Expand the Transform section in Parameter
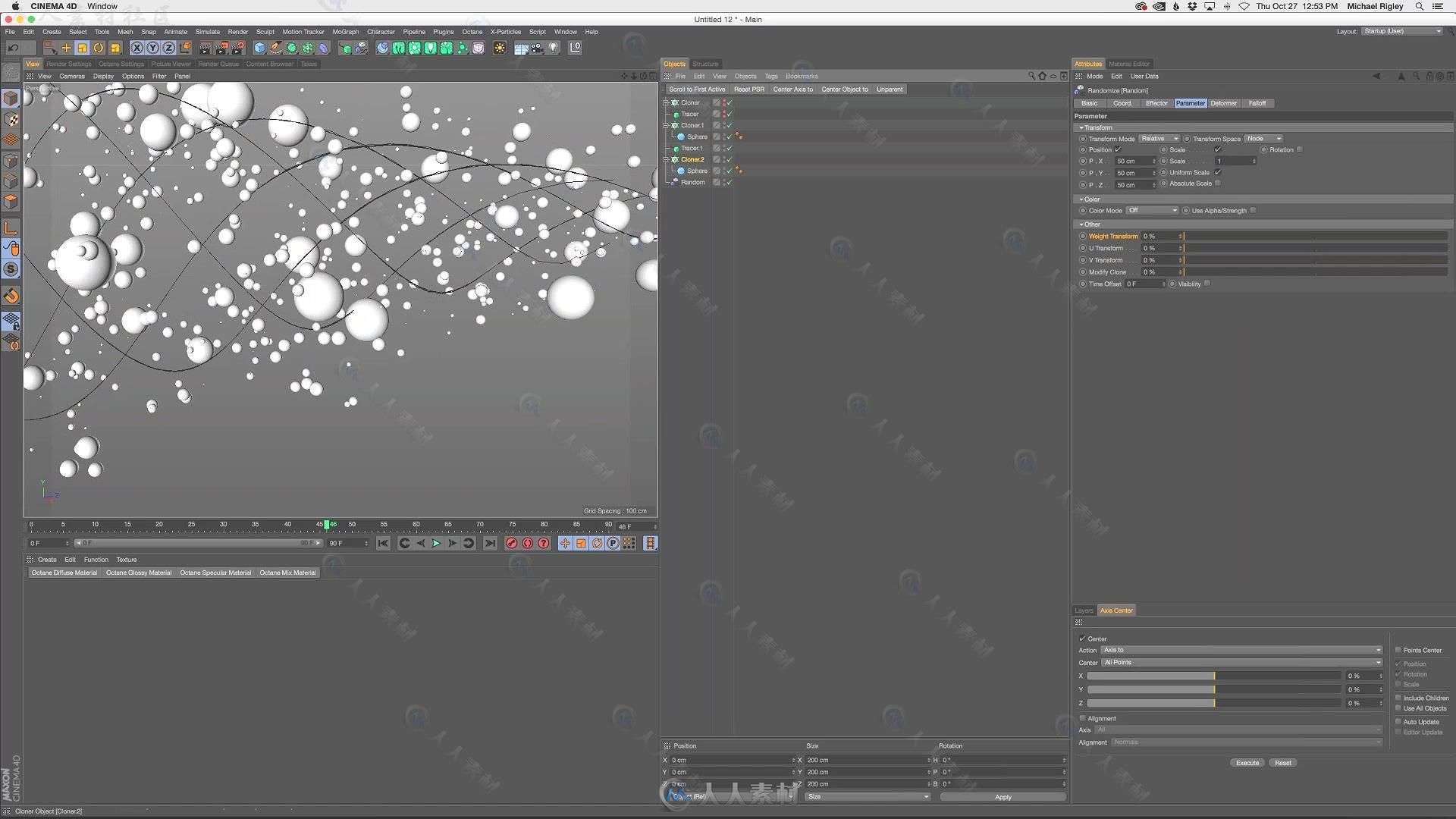1456x819 pixels. coord(1082,127)
